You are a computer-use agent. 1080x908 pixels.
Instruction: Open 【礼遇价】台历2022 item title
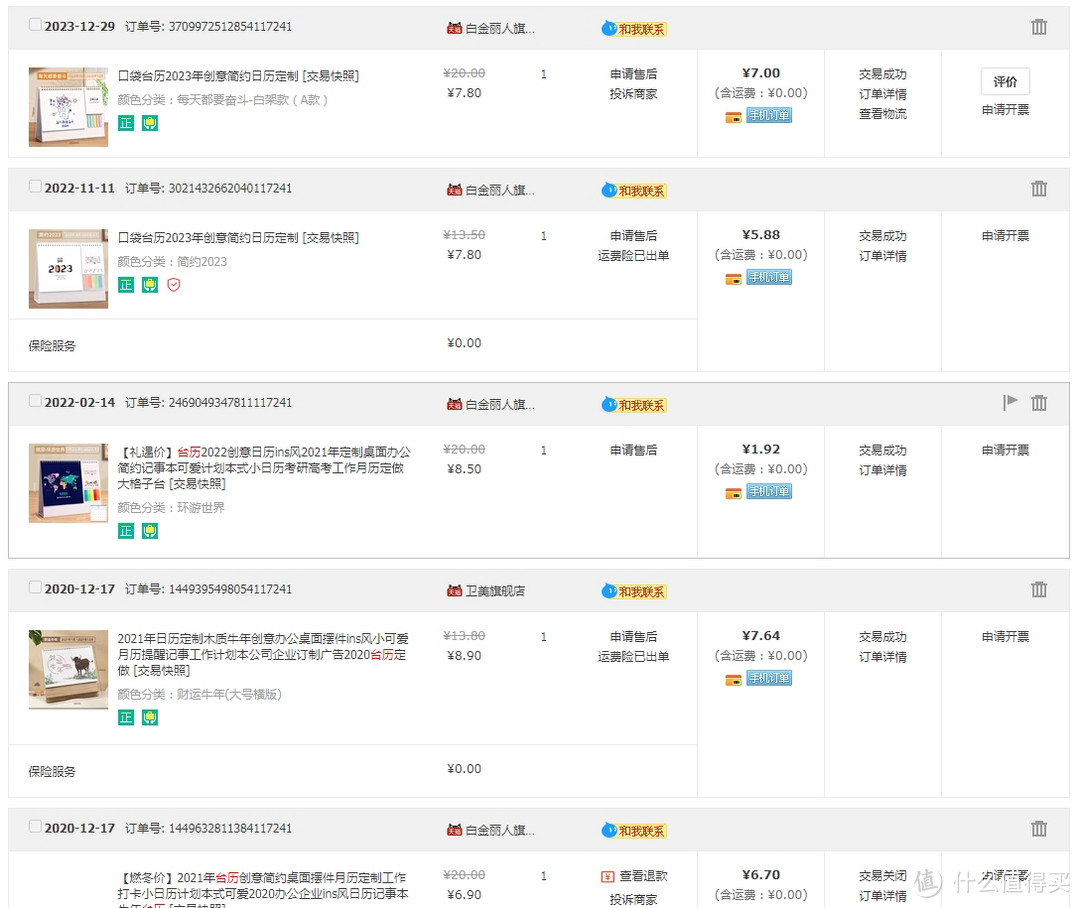(264, 468)
